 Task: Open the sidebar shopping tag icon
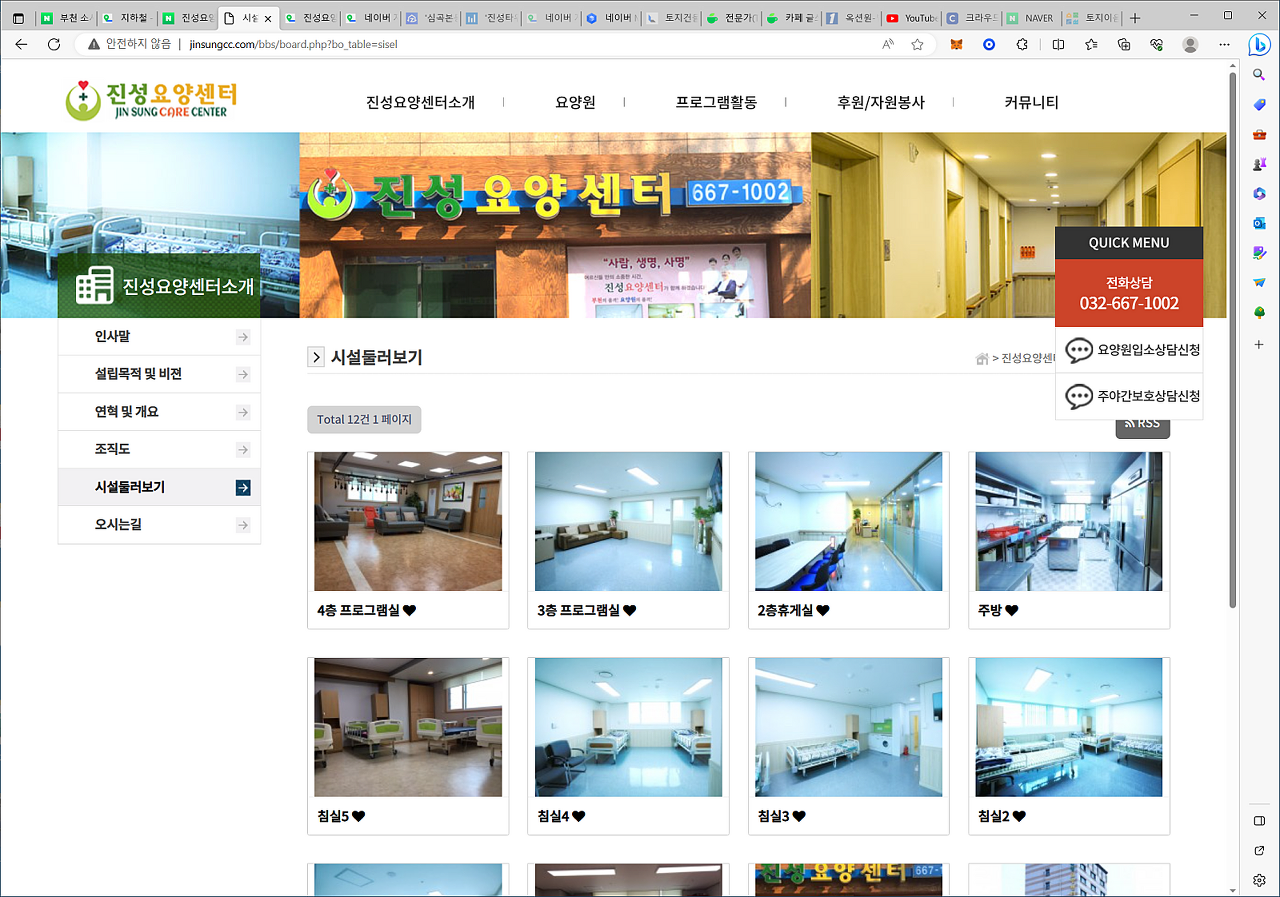click(x=1260, y=104)
